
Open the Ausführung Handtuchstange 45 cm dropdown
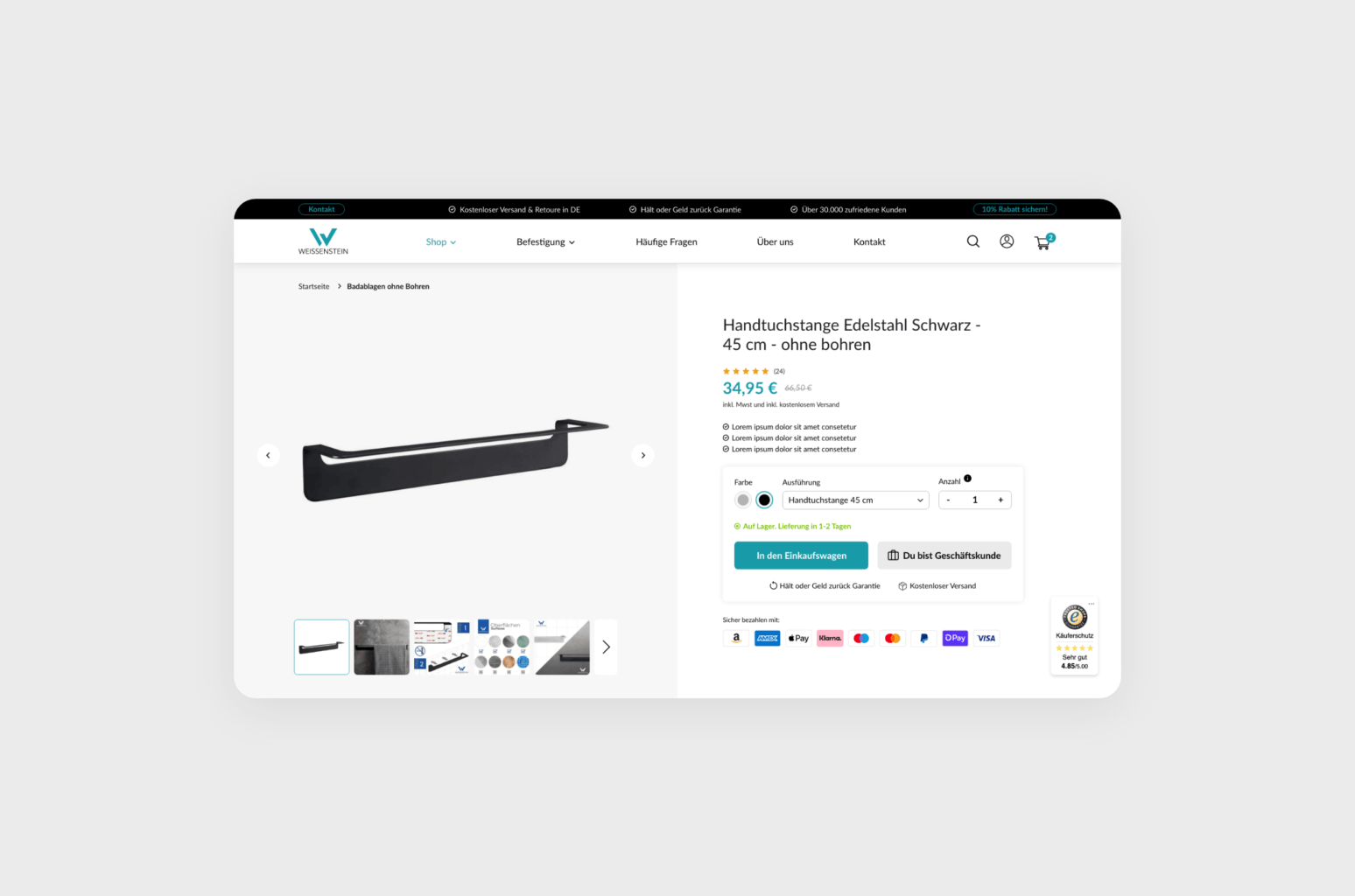coord(855,500)
